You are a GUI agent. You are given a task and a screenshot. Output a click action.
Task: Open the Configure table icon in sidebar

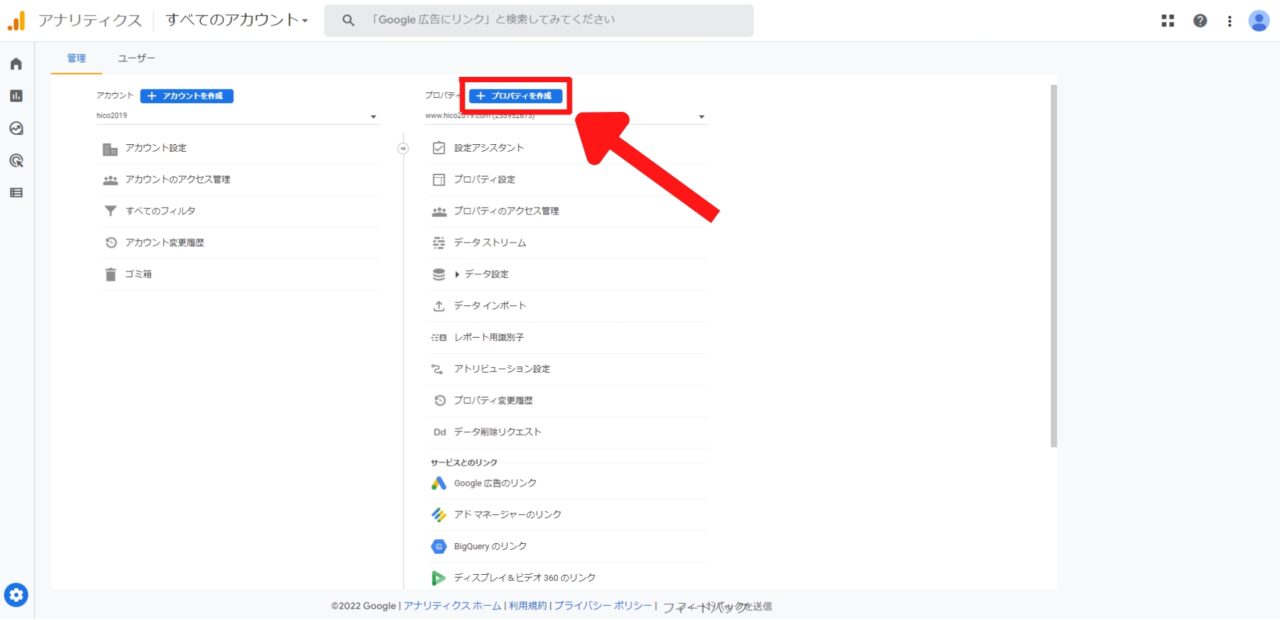[16, 192]
